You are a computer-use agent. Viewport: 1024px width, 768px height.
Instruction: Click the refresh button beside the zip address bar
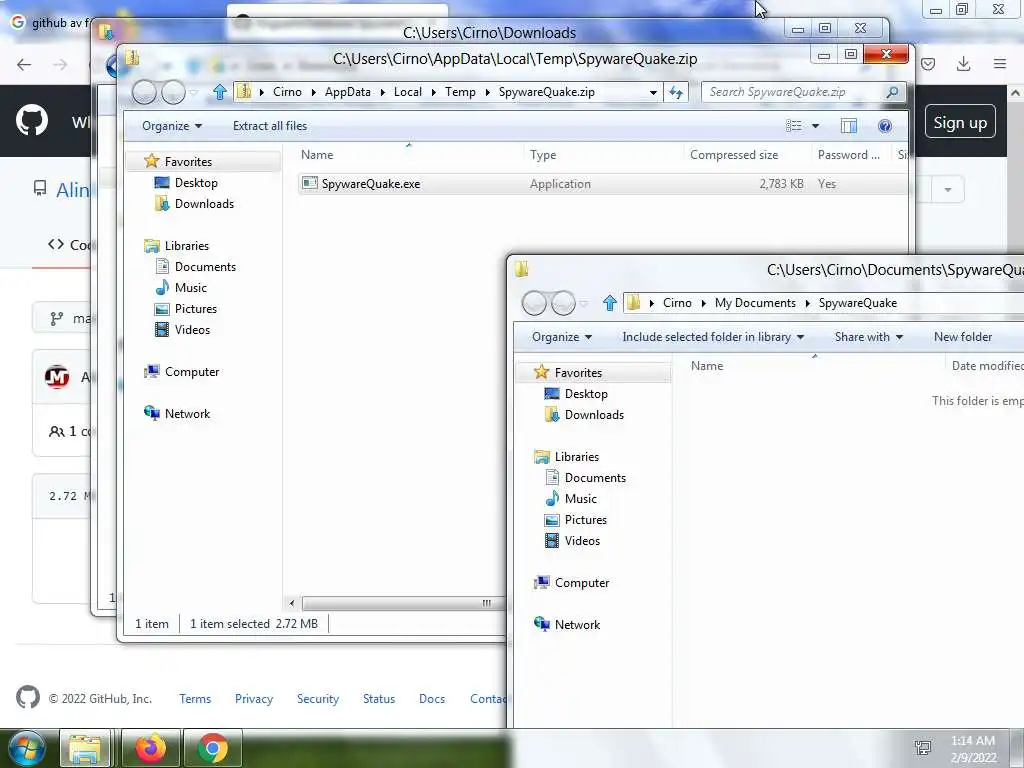pyautogui.click(x=676, y=92)
